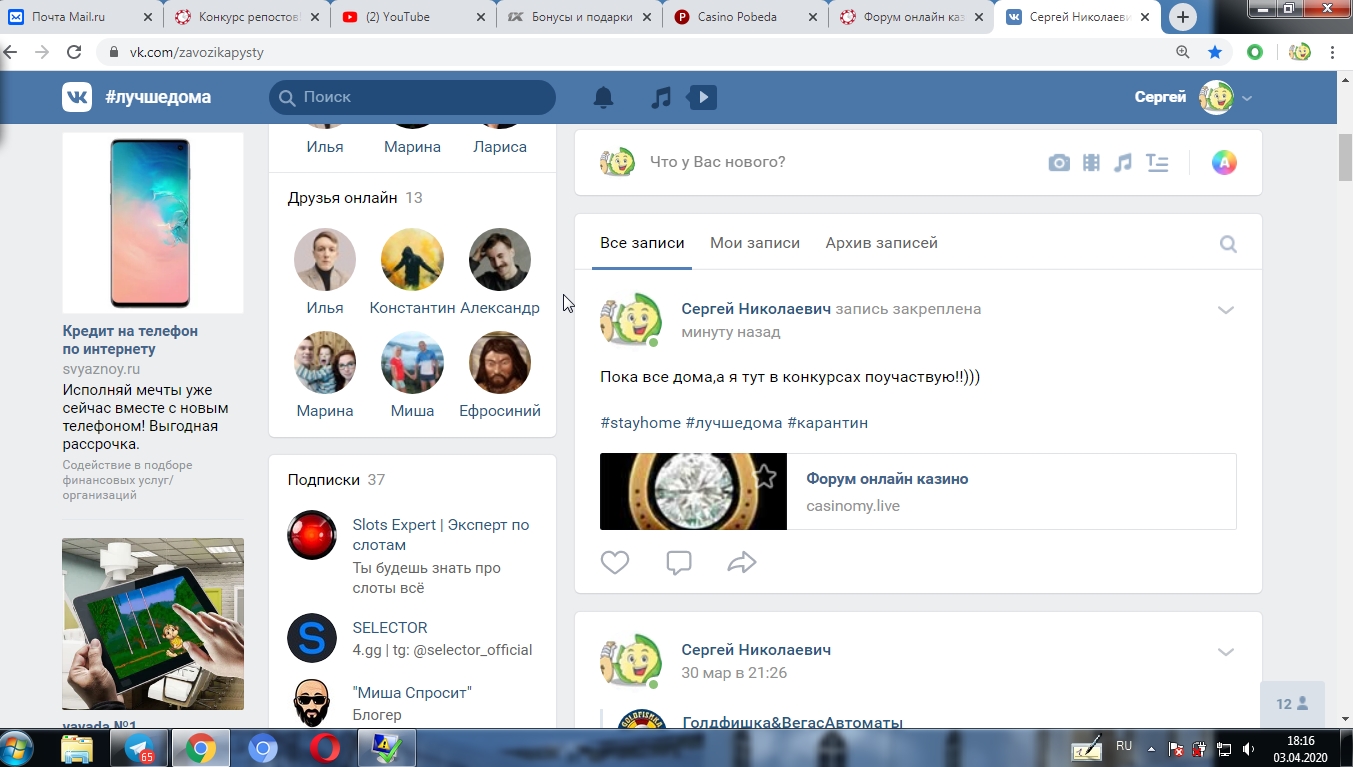This screenshot has width=1353, height=767.
Task: Open the taskbar clock showing 18:16
Action: click(x=1300, y=749)
